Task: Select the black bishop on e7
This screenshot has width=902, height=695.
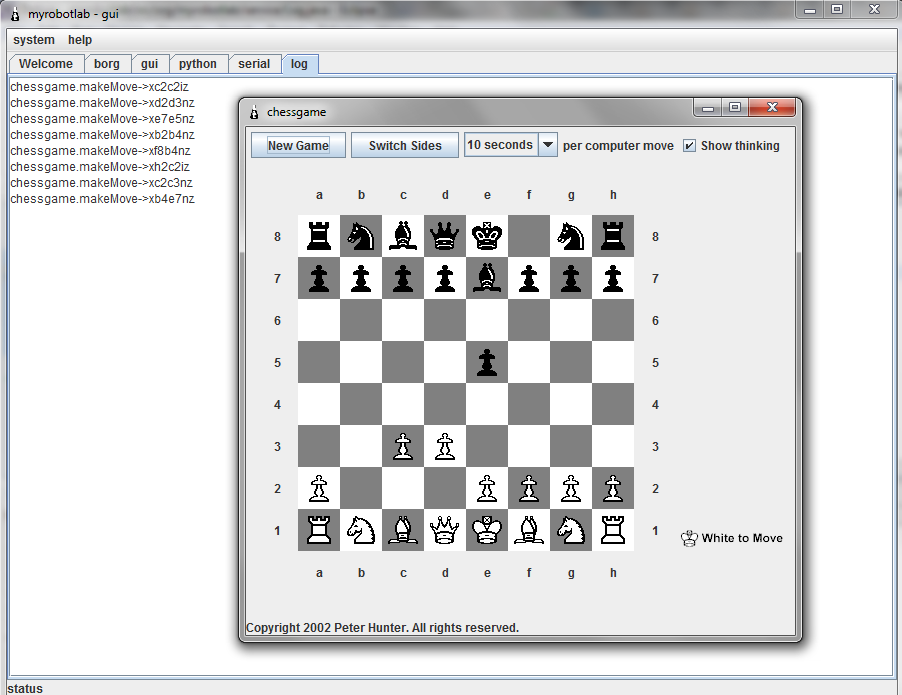Action: tap(487, 278)
